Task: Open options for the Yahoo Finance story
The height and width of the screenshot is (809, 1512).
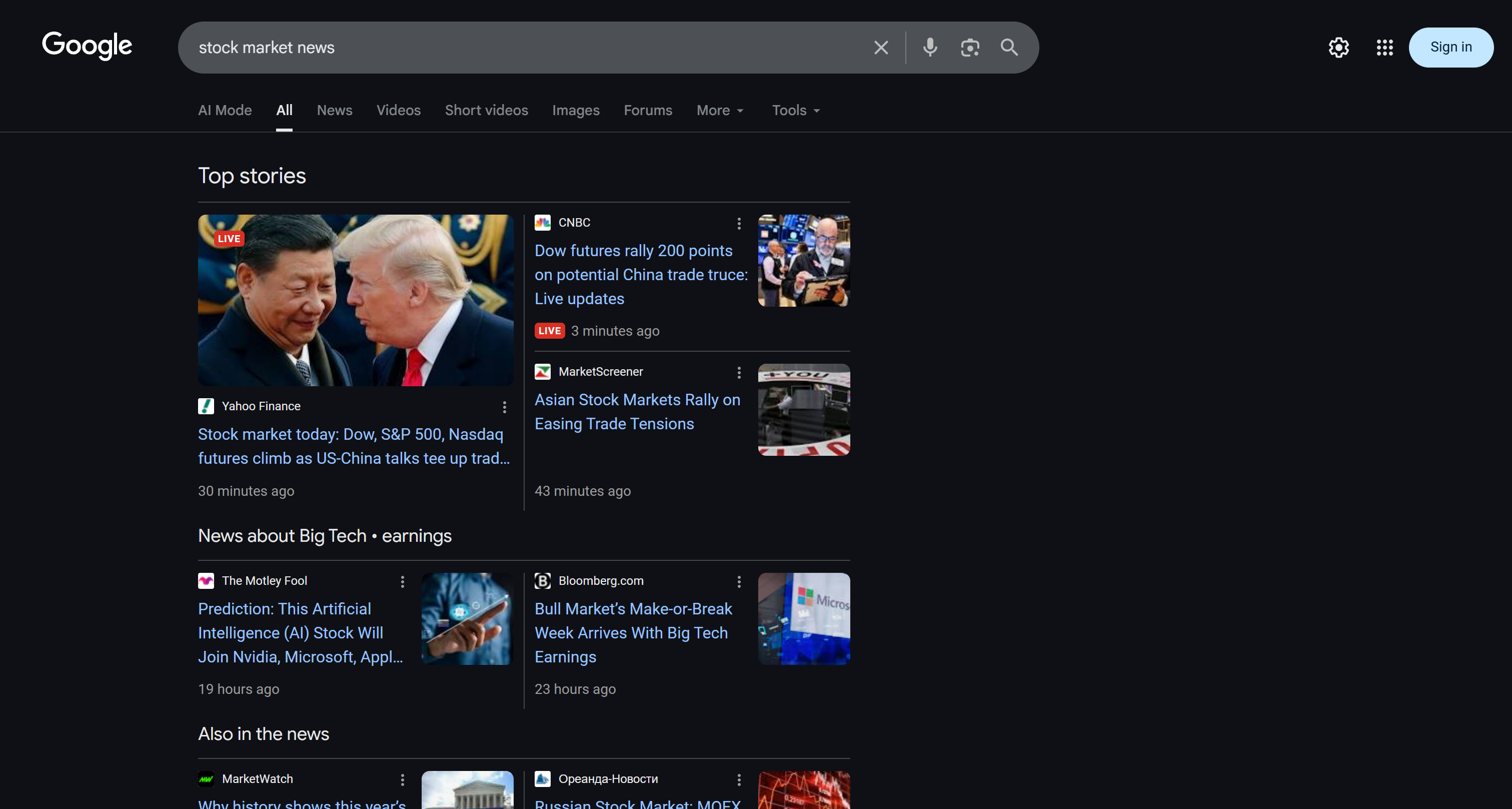Action: click(504, 407)
